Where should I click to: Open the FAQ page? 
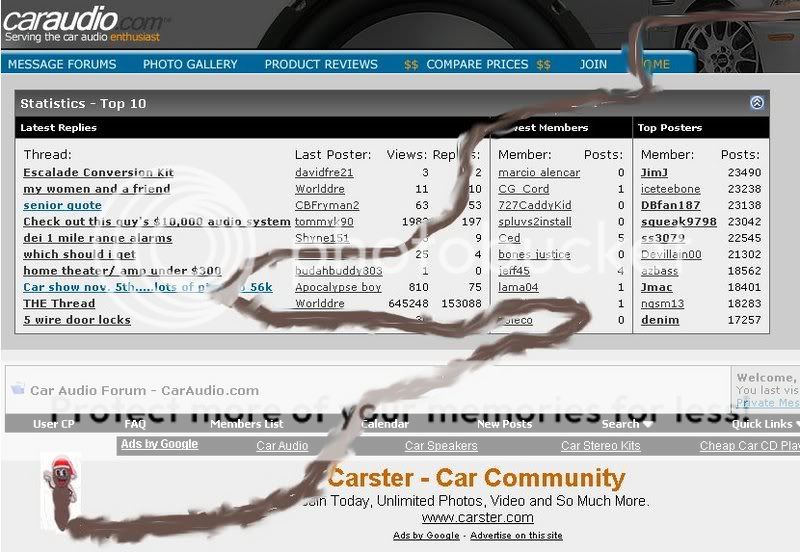click(x=135, y=424)
